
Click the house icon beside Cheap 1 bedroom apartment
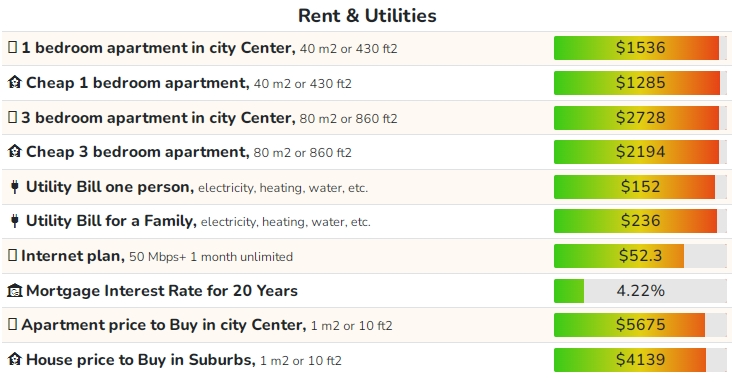14,83
